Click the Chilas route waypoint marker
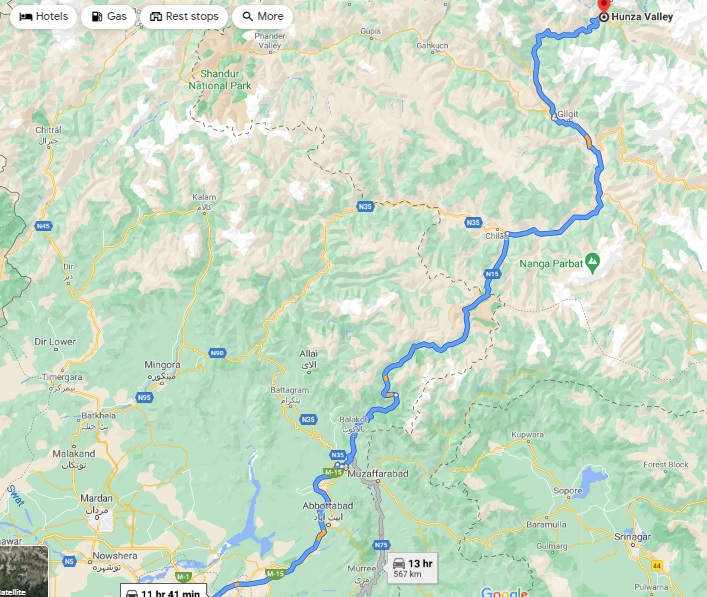Screen dimensions: 707x597 tap(507, 234)
